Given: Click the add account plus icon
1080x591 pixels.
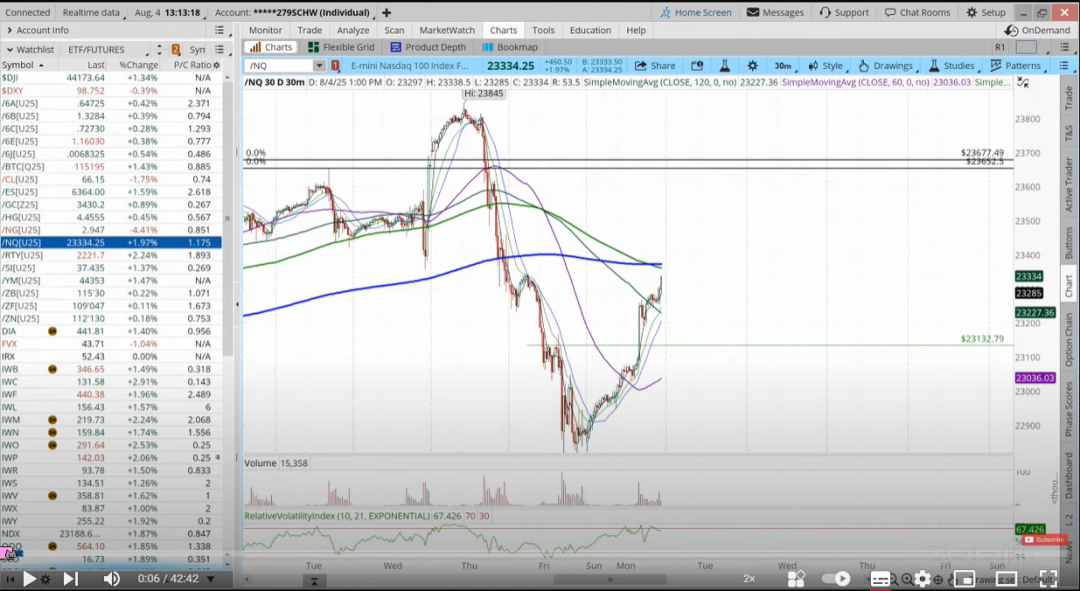Looking at the screenshot, I should tap(386, 12).
